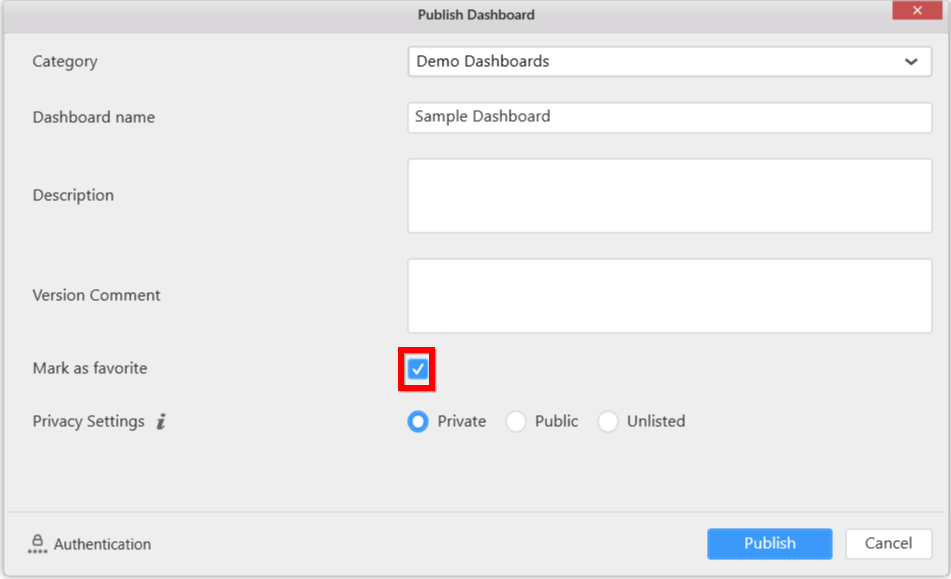Click the Publish Dashboard title bar
This screenshot has width=951, height=579.
(x=476, y=15)
